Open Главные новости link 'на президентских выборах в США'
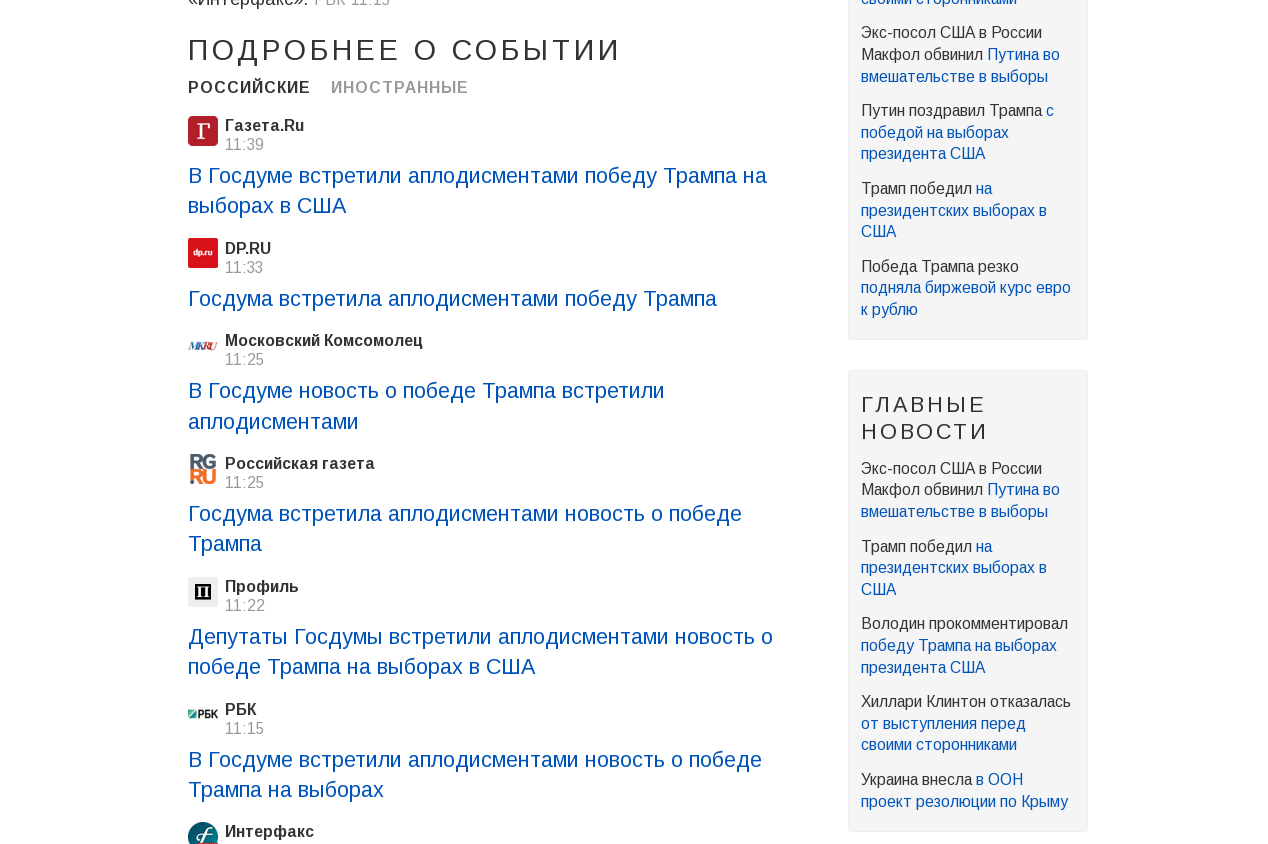 pyautogui.click(x=954, y=568)
